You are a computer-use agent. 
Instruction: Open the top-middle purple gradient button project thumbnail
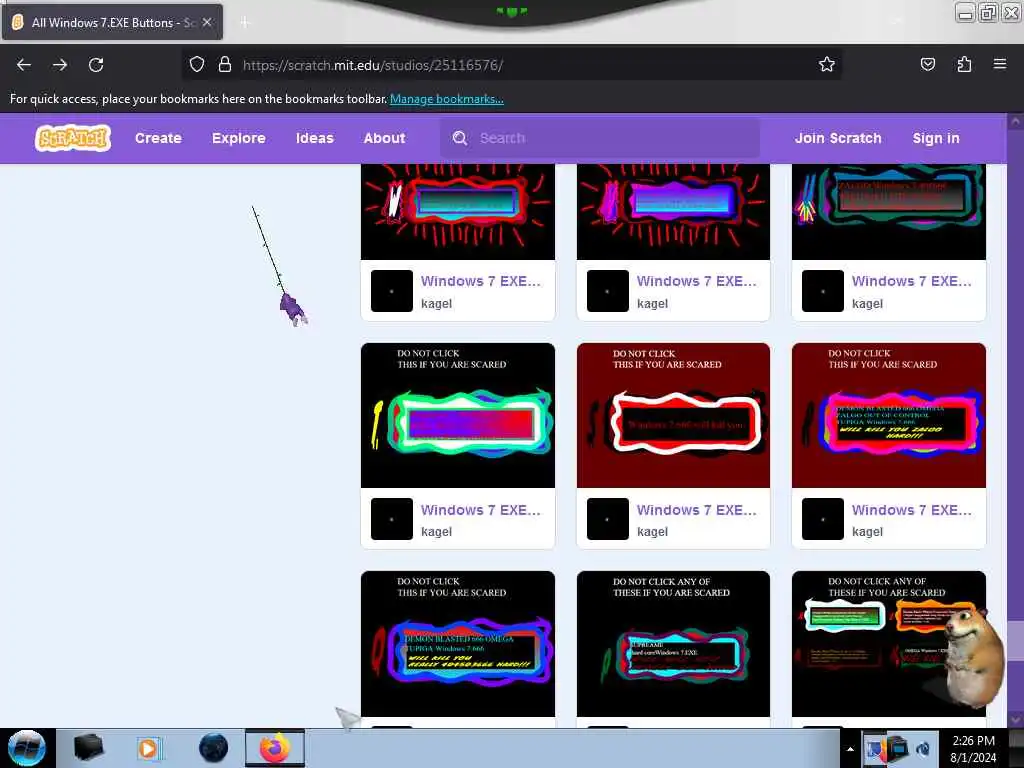tap(673, 212)
